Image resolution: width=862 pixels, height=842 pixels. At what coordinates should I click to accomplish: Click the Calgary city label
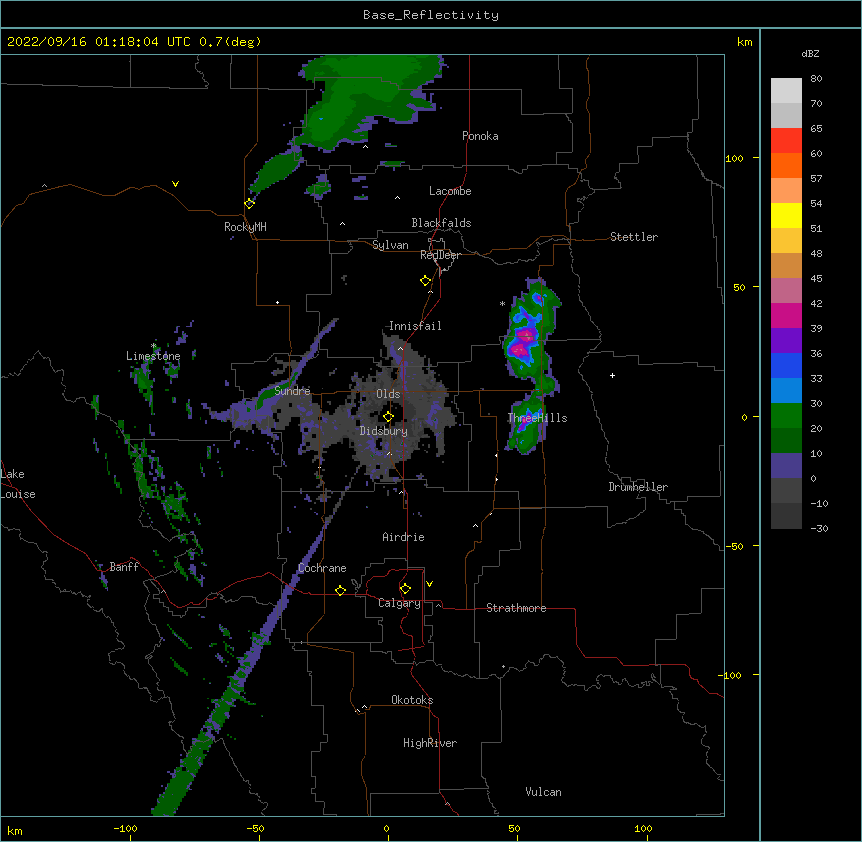point(400,603)
